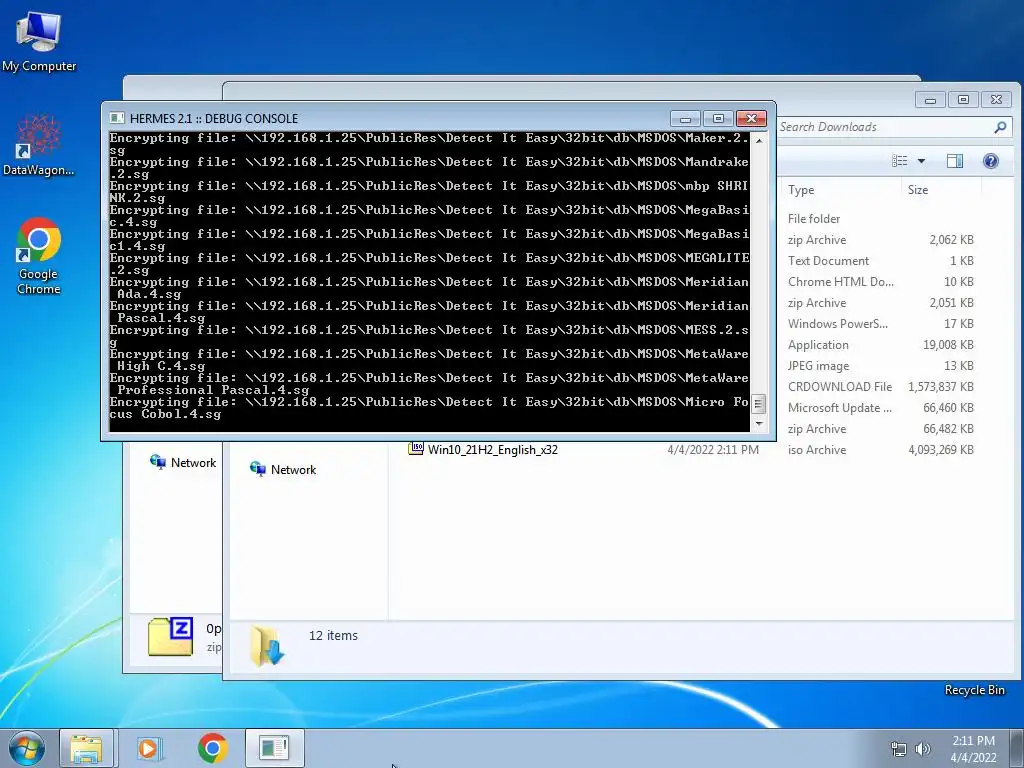The height and width of the screenshot is (768, 1024).
Task: Click the Downloads folder icon in details pane
Action: point(267,645)
